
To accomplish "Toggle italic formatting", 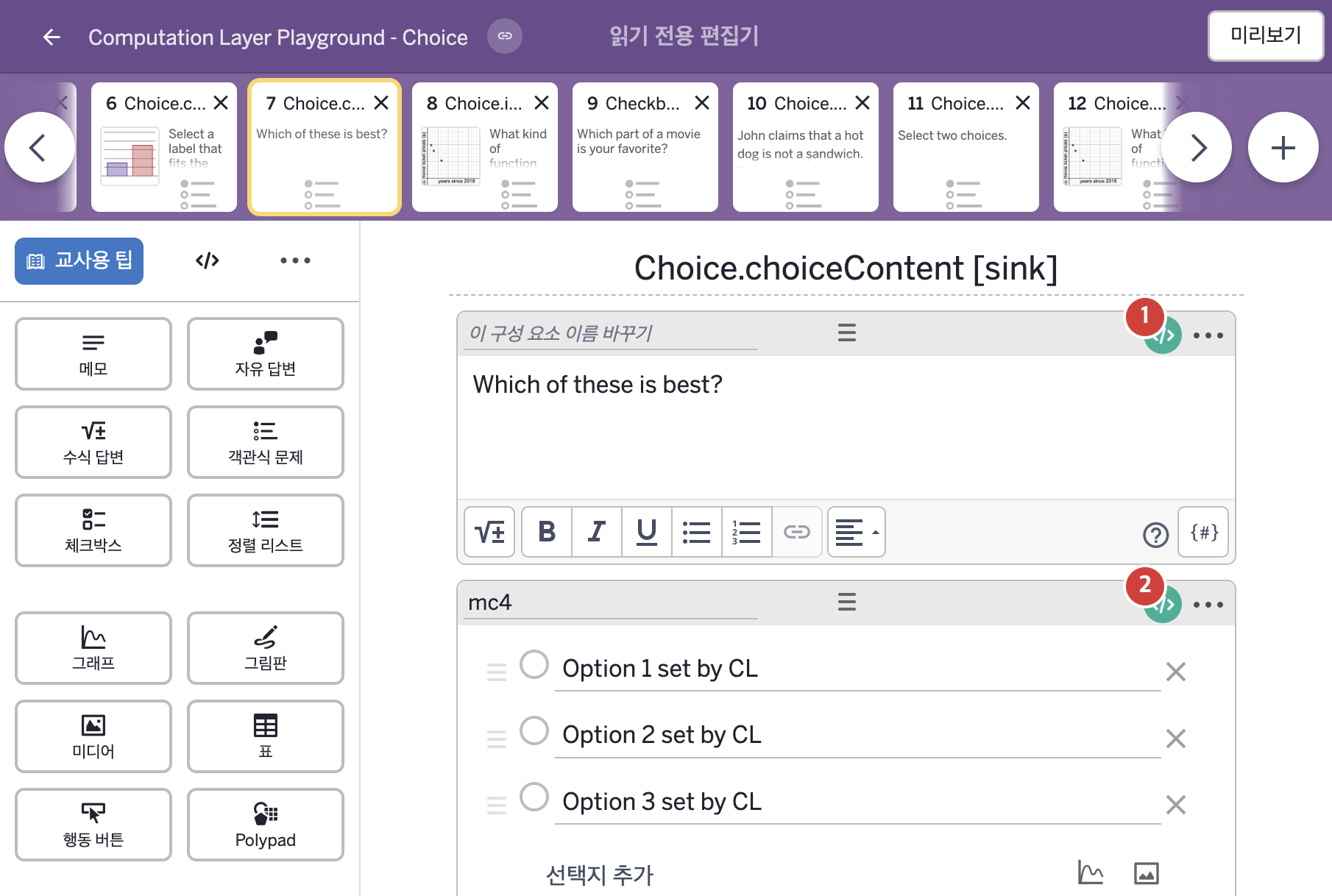I will point(597,532).
